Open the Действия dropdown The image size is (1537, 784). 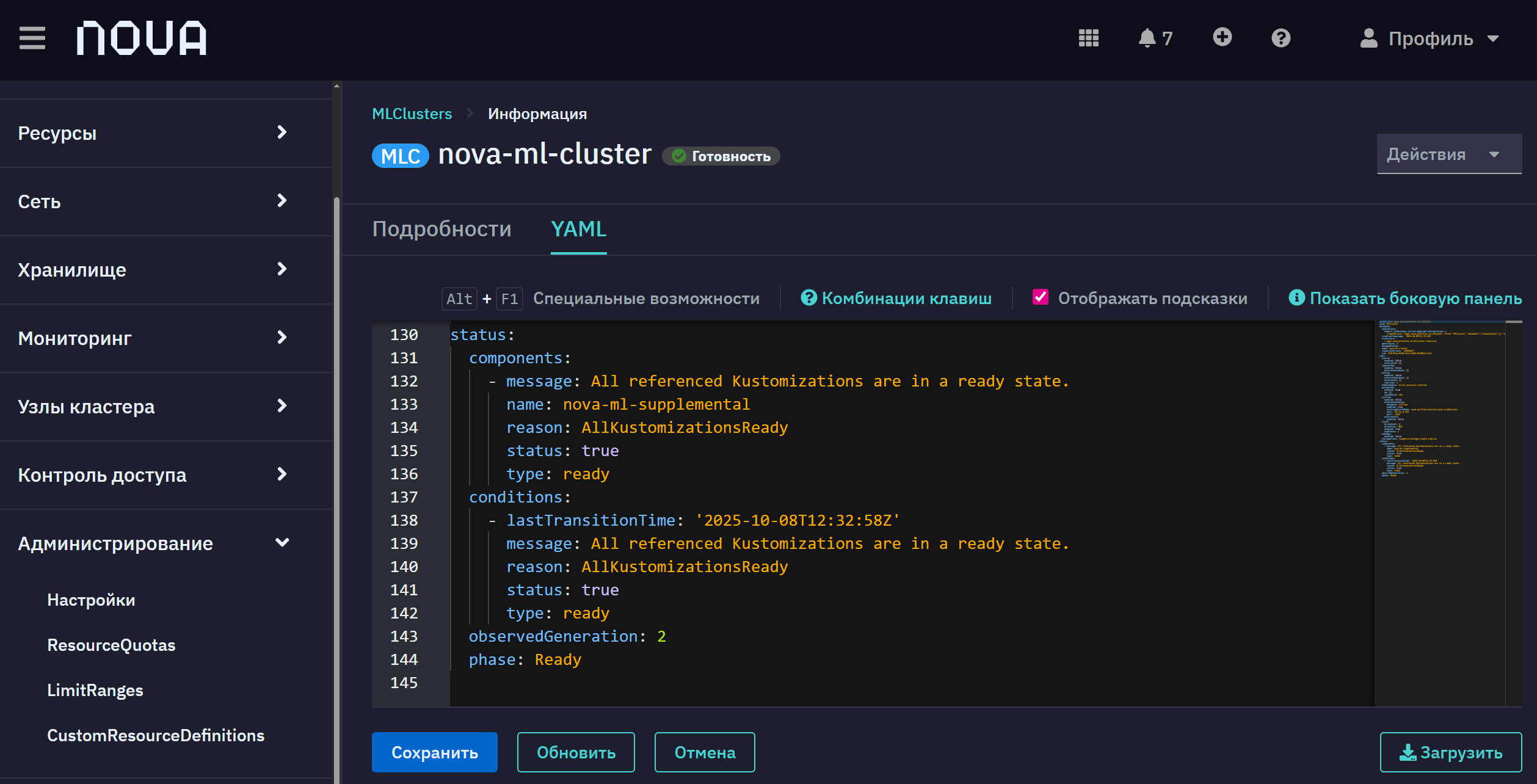pyautogui.click(x=1448, y=154)
